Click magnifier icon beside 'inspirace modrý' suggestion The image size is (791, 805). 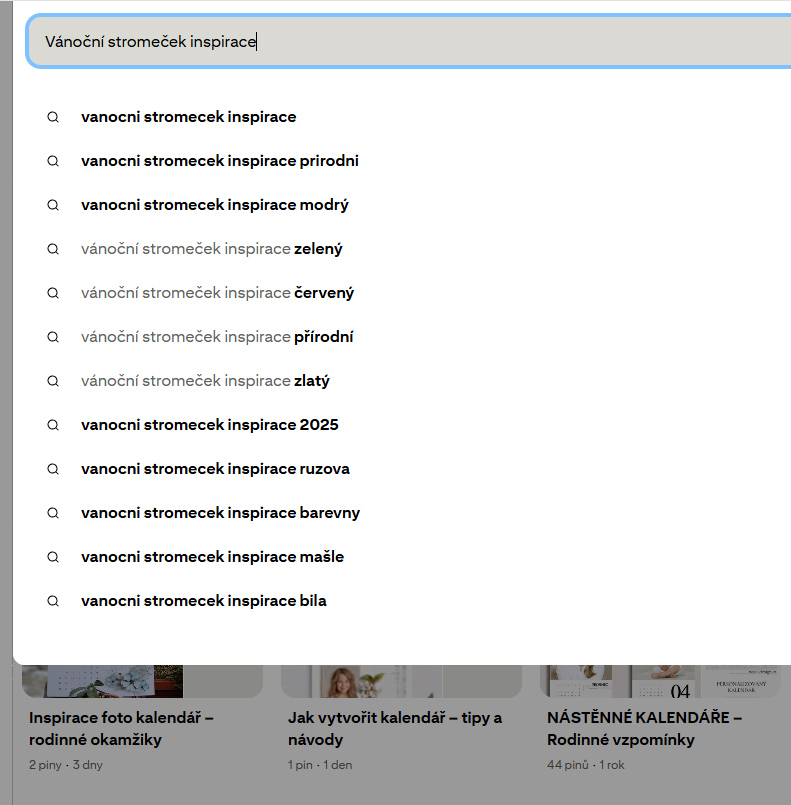point(54,205)
